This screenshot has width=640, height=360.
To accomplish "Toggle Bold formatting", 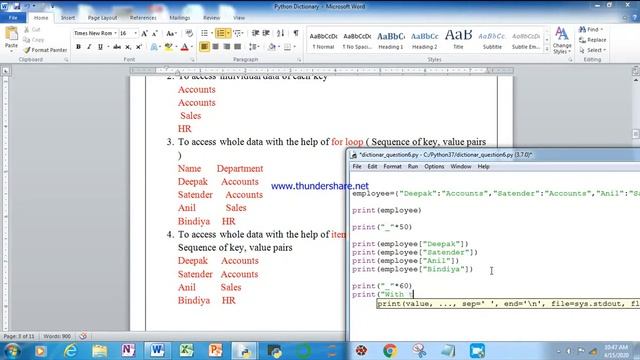I will click(78, 47).
